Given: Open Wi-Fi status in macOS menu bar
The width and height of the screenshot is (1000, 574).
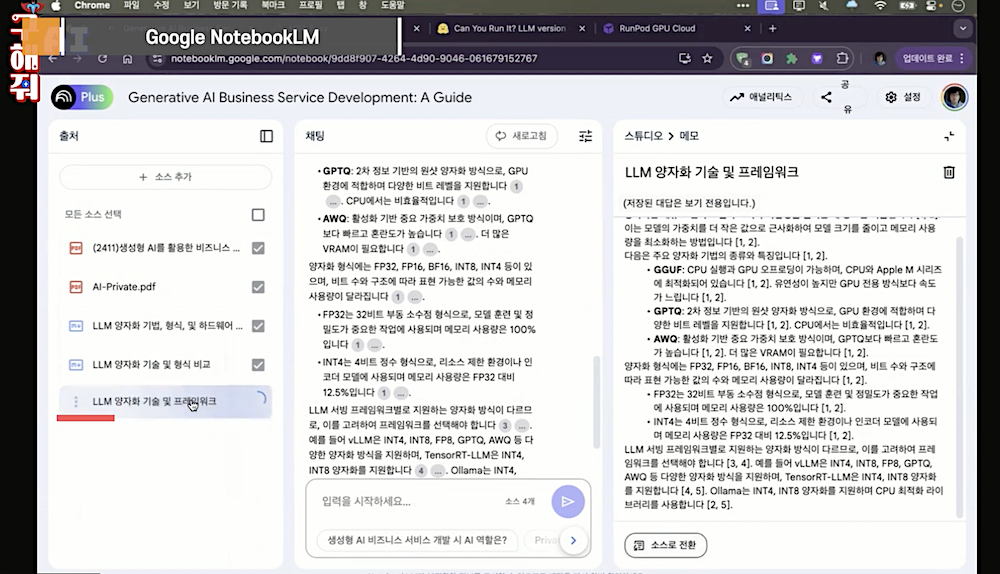Looking at the screenshot, I should [880, 6].
